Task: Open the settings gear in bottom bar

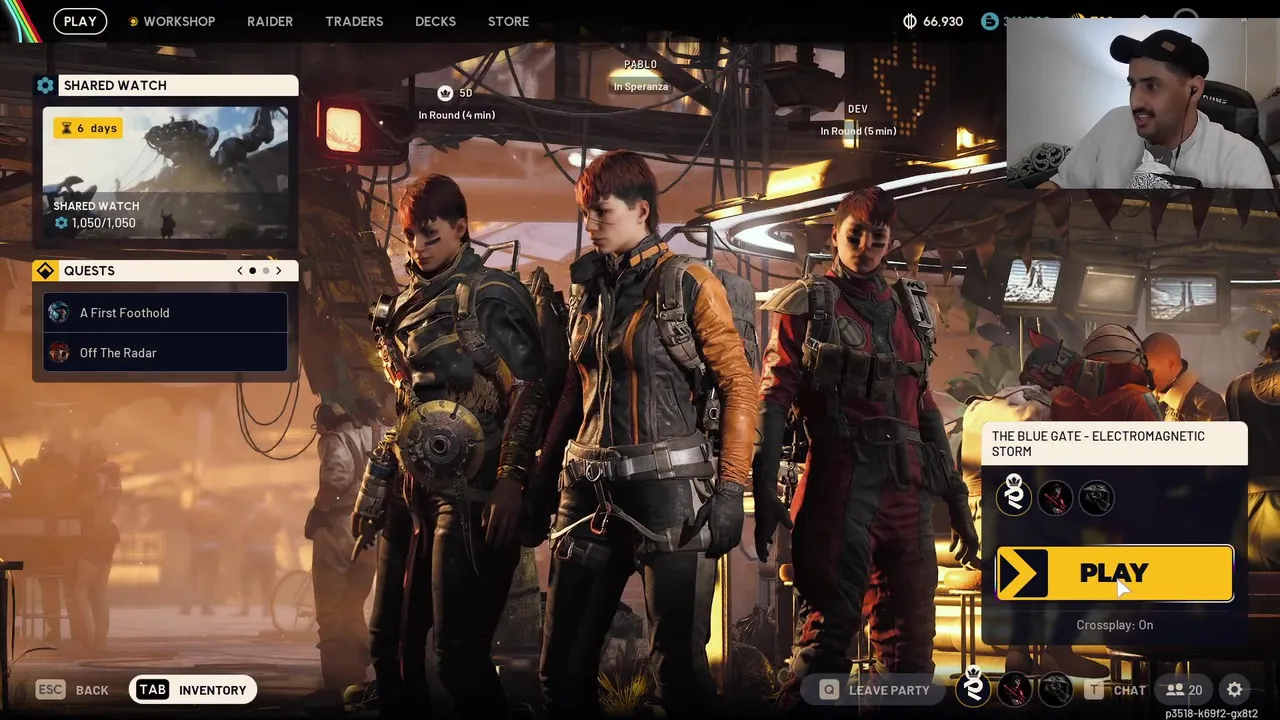Action: coord(1235,690)
